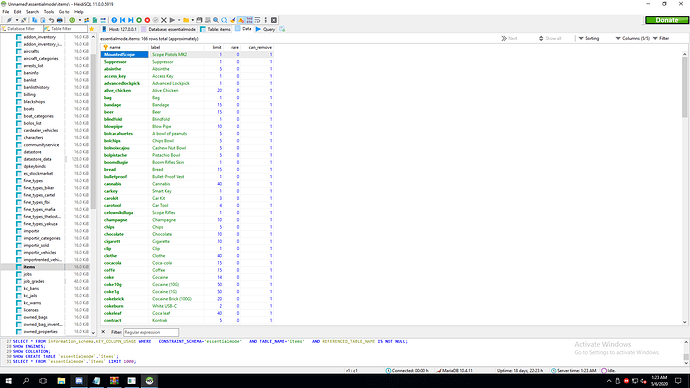
Task: Toggle the highlighted NULL display icon
Action: pyautogui.click(x=241, y=20)
